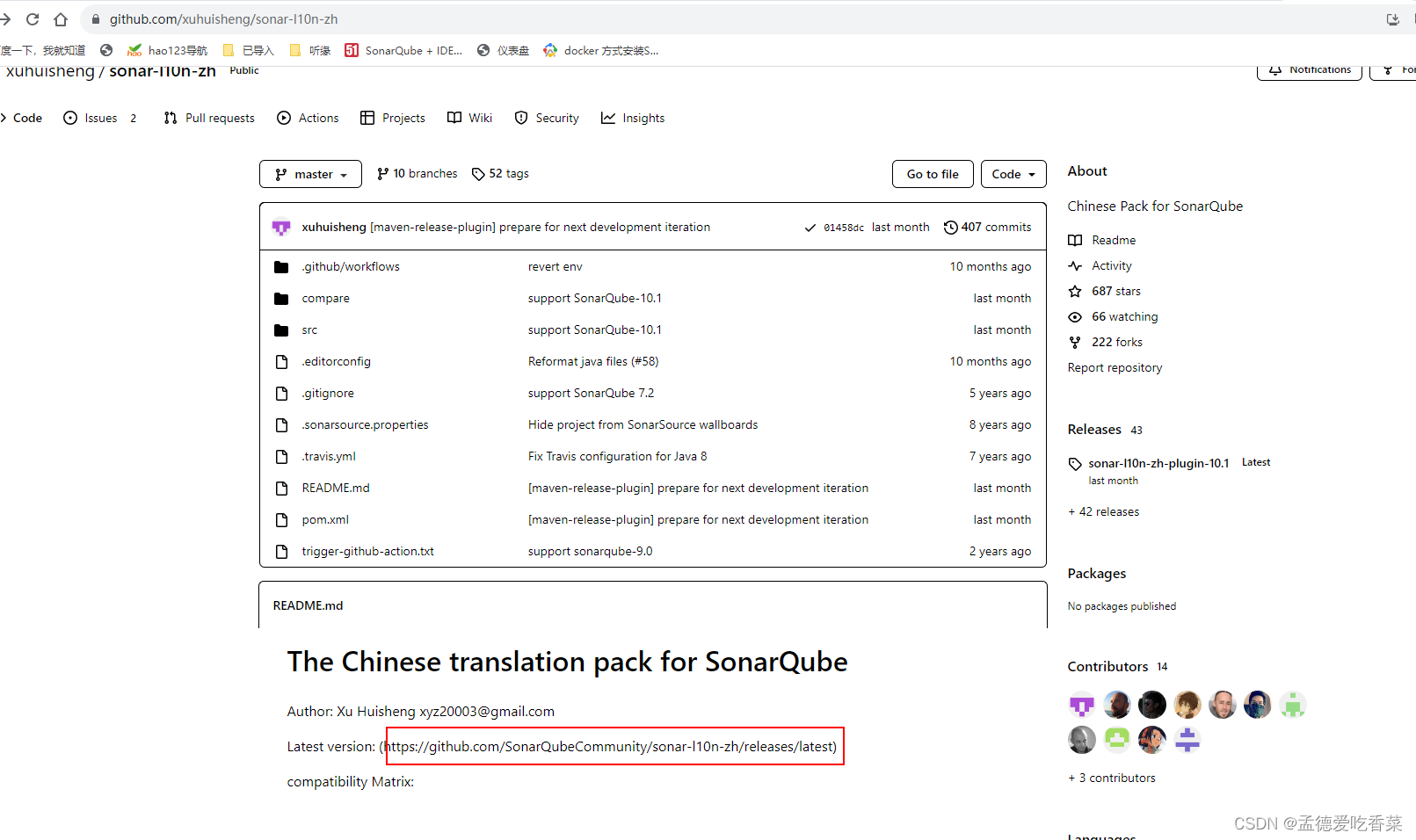Open the first purple contributor avatar

pyautogui.click(x=1082, y=705)
